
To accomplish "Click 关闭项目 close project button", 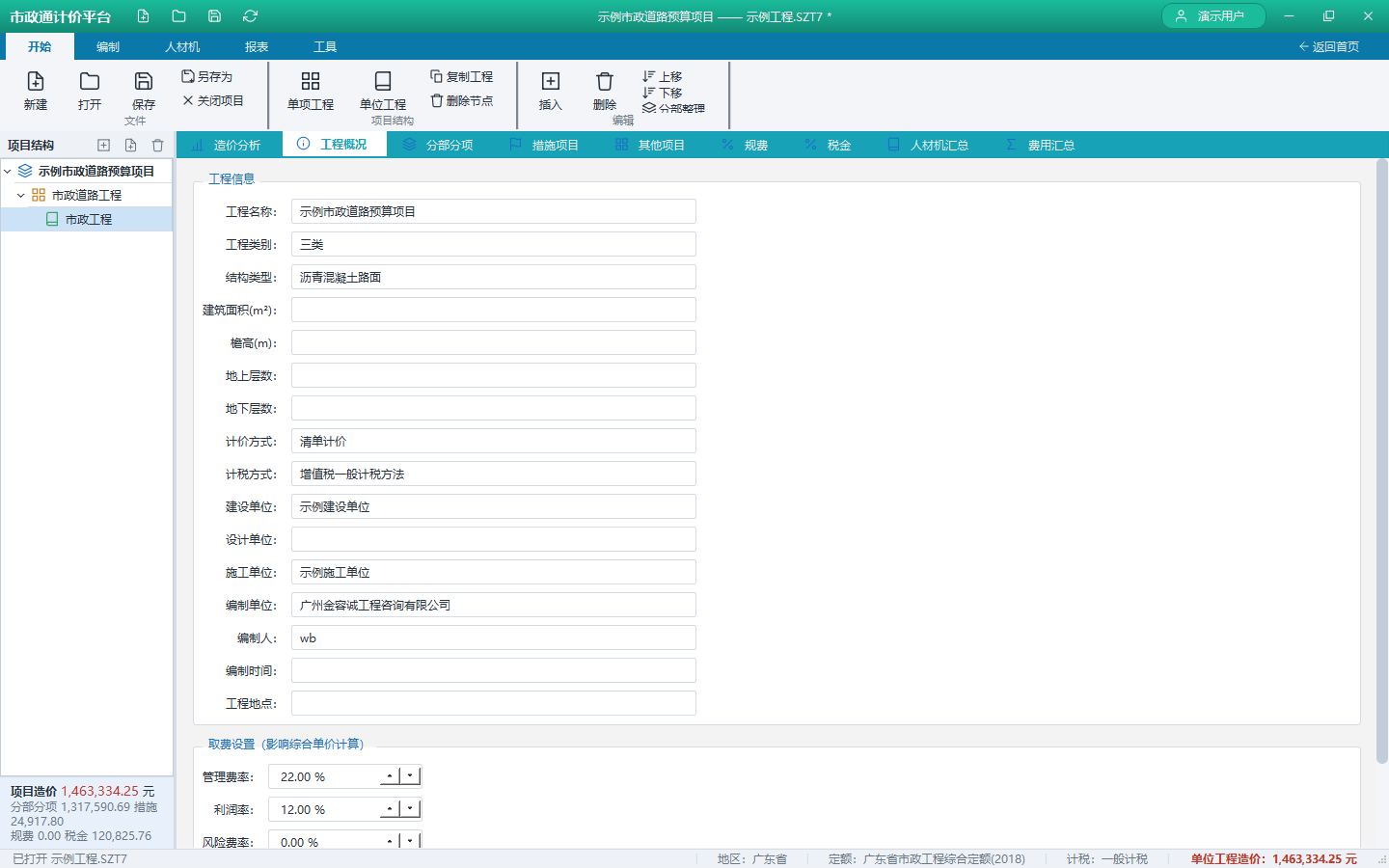I will (x=213, y=100).
